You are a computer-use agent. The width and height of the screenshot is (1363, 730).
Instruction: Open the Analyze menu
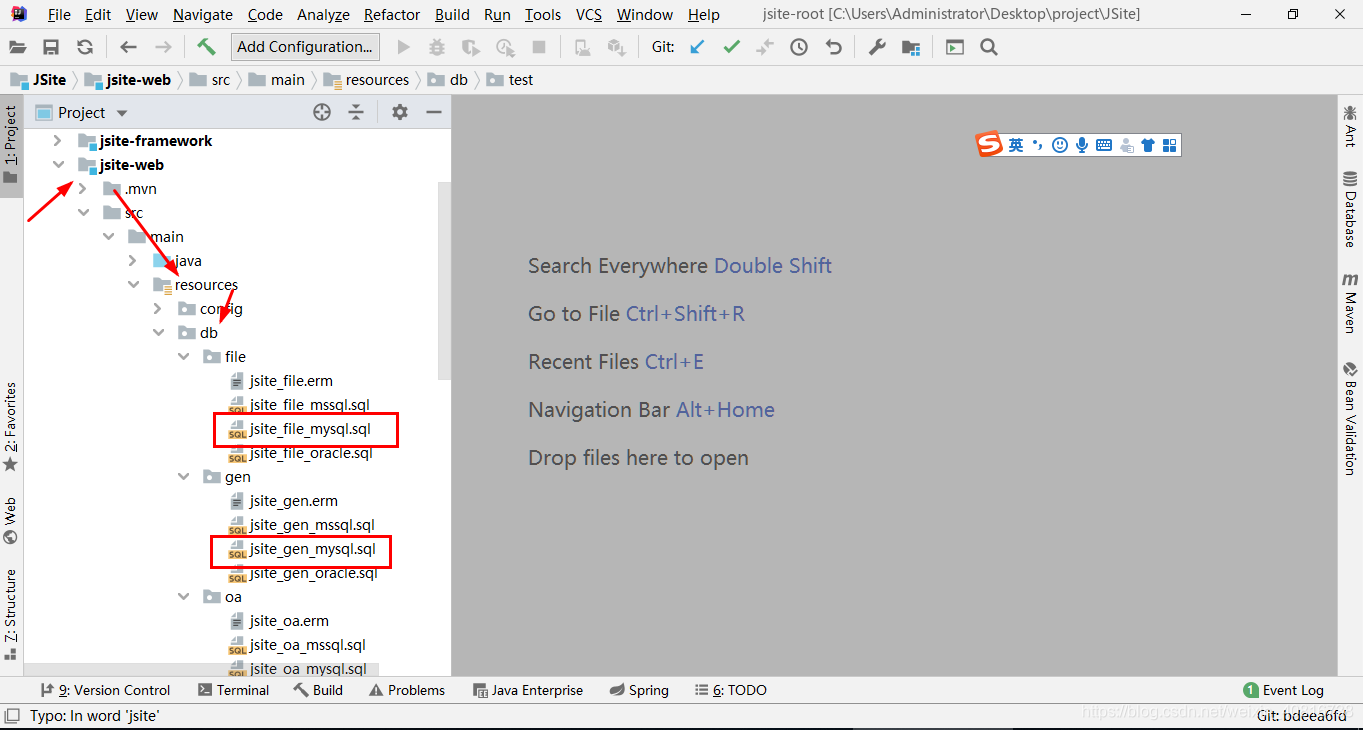click(x=324, y=14)
